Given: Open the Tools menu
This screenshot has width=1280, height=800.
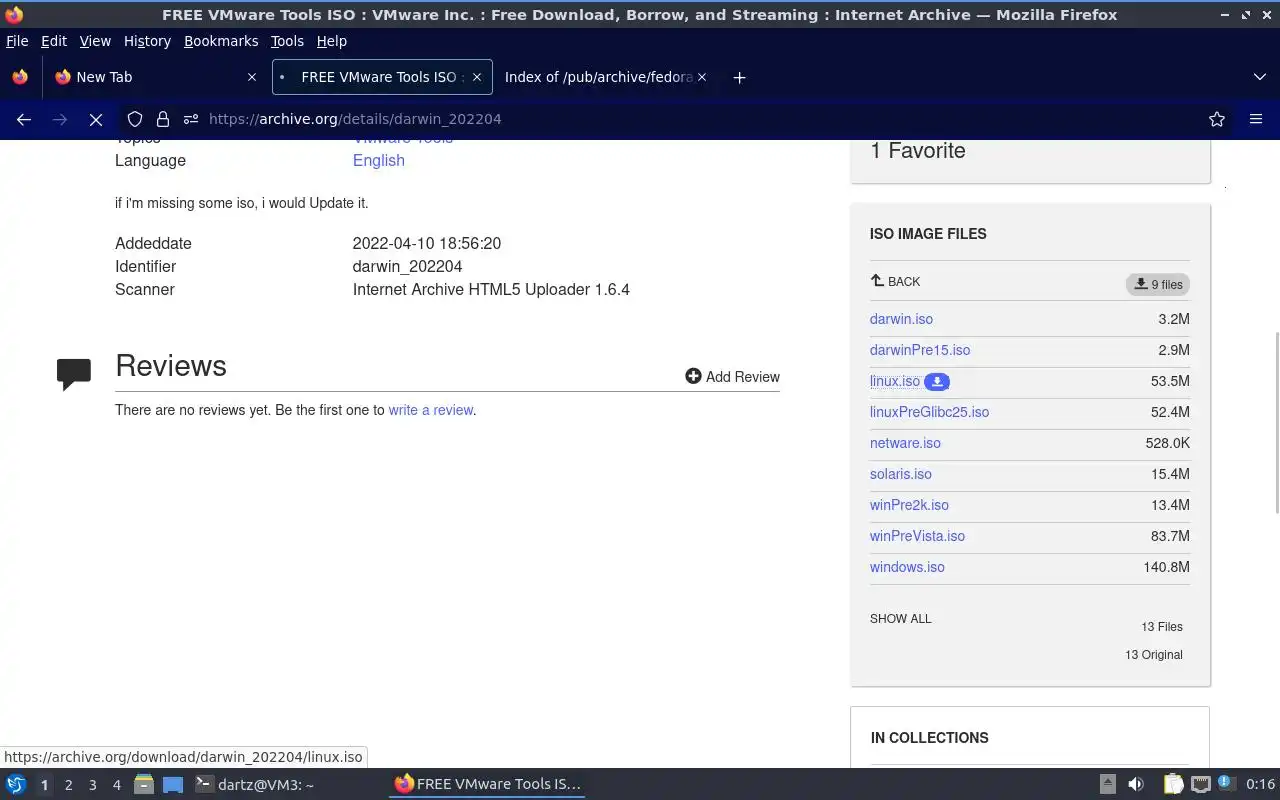Looking at the screenshot, I should (x=287, y=41).
